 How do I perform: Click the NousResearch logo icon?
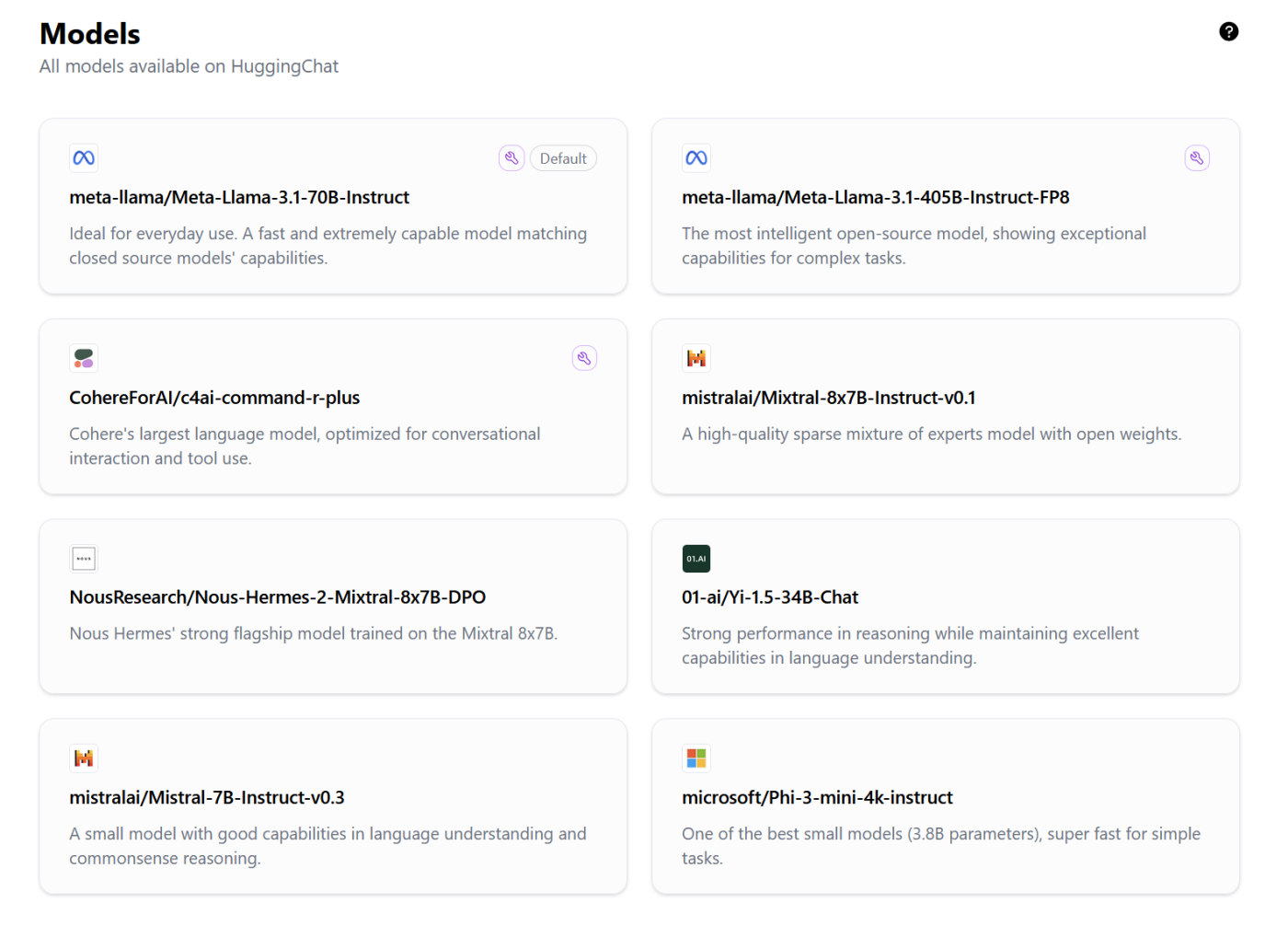[84, 559]
